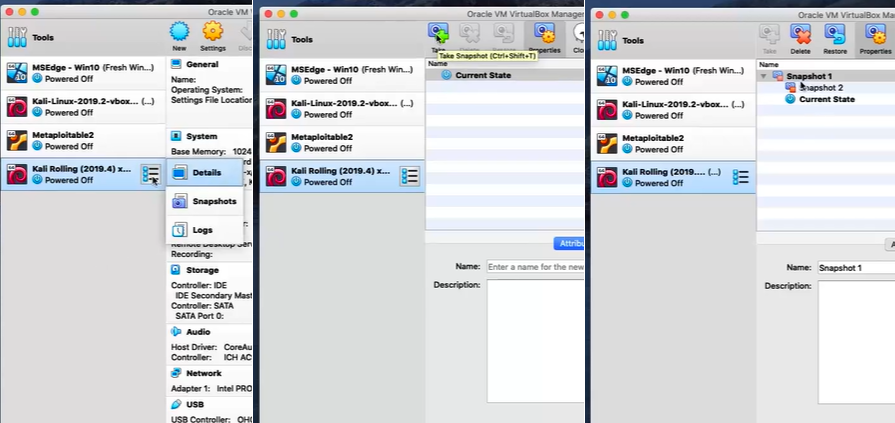Select Metasploitable2 VM in left window
This screenshot has width=895, height=423.
[x=83, y=140]
